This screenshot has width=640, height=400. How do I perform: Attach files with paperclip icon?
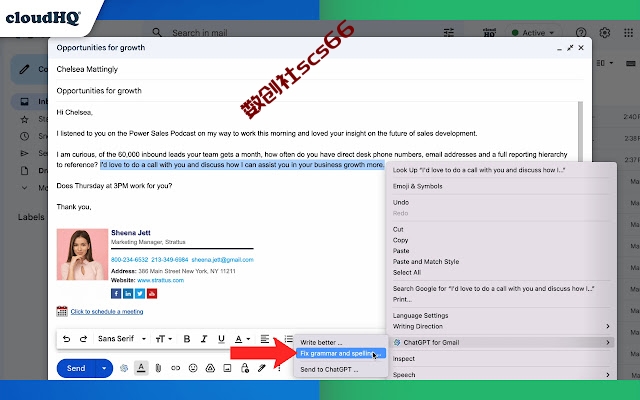click(x=158, y=368)
